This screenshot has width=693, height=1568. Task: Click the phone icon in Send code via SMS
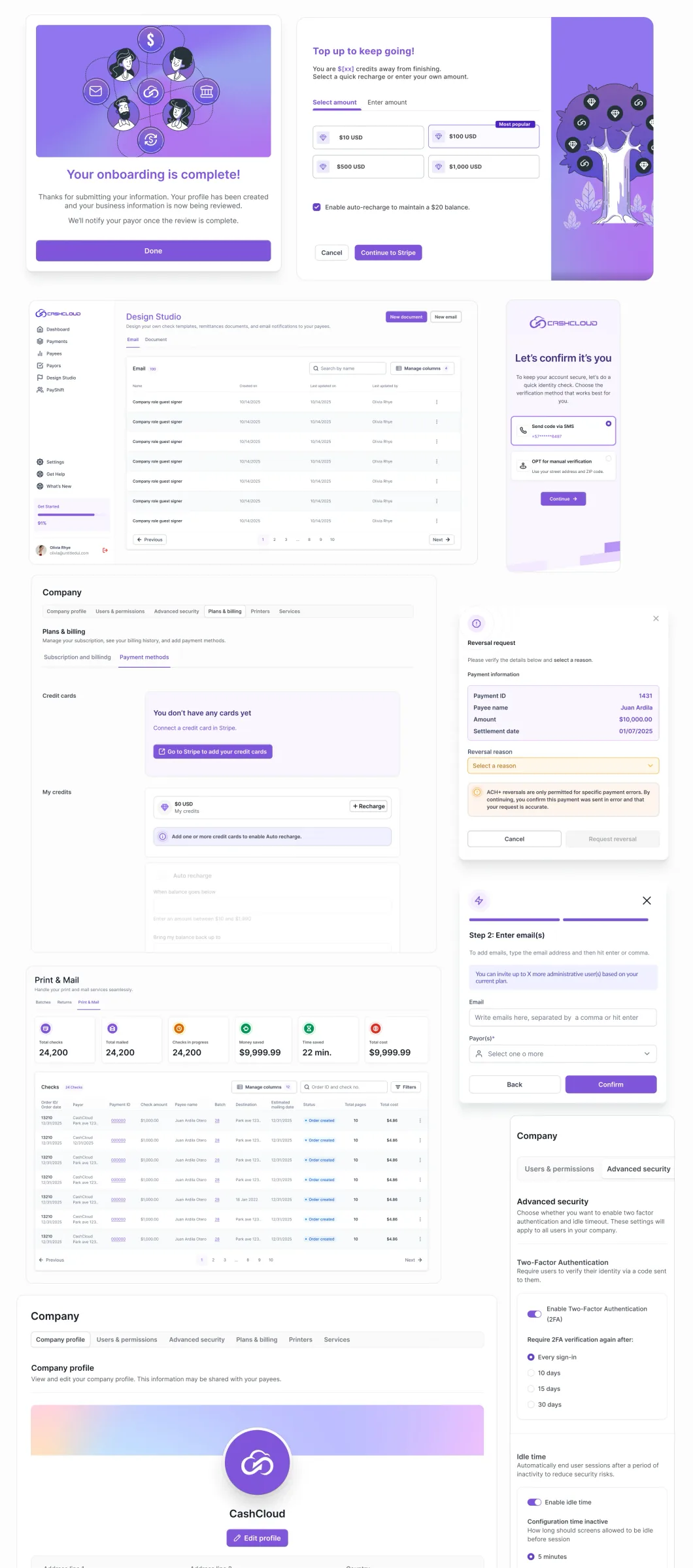pos(523,431)
